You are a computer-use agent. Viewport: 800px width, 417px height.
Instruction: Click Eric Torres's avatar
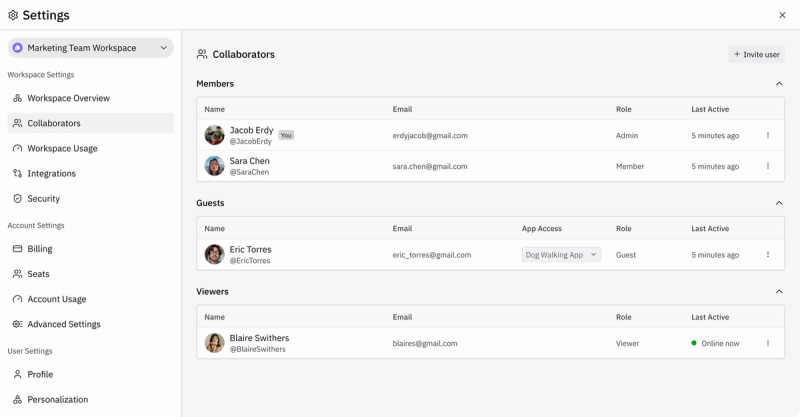pyautogui.click(x=214, y=254)
